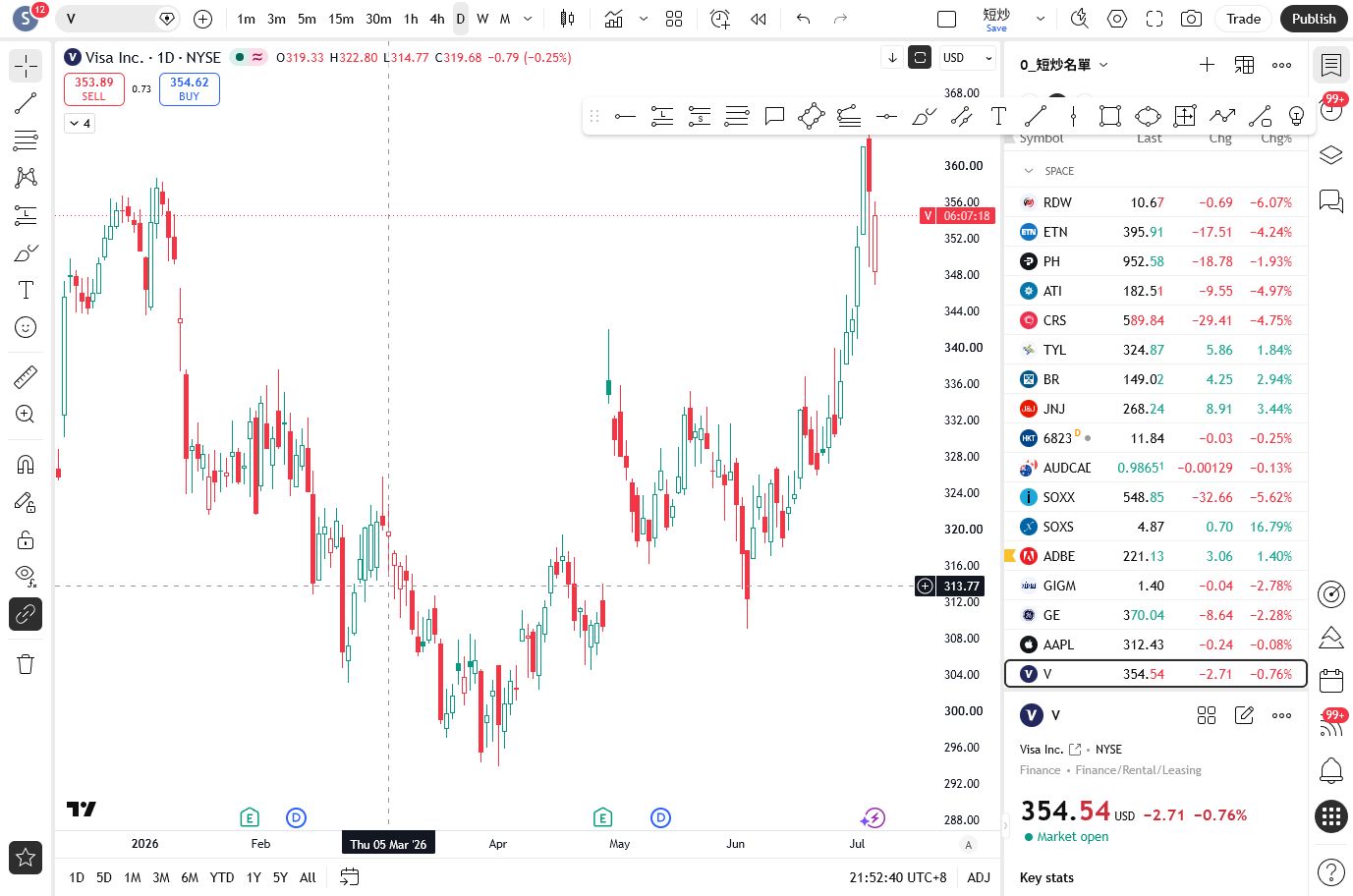Collapse the indicator legend showing 4
Viewport: 1353px width, 896px height.
click(80, 123)
